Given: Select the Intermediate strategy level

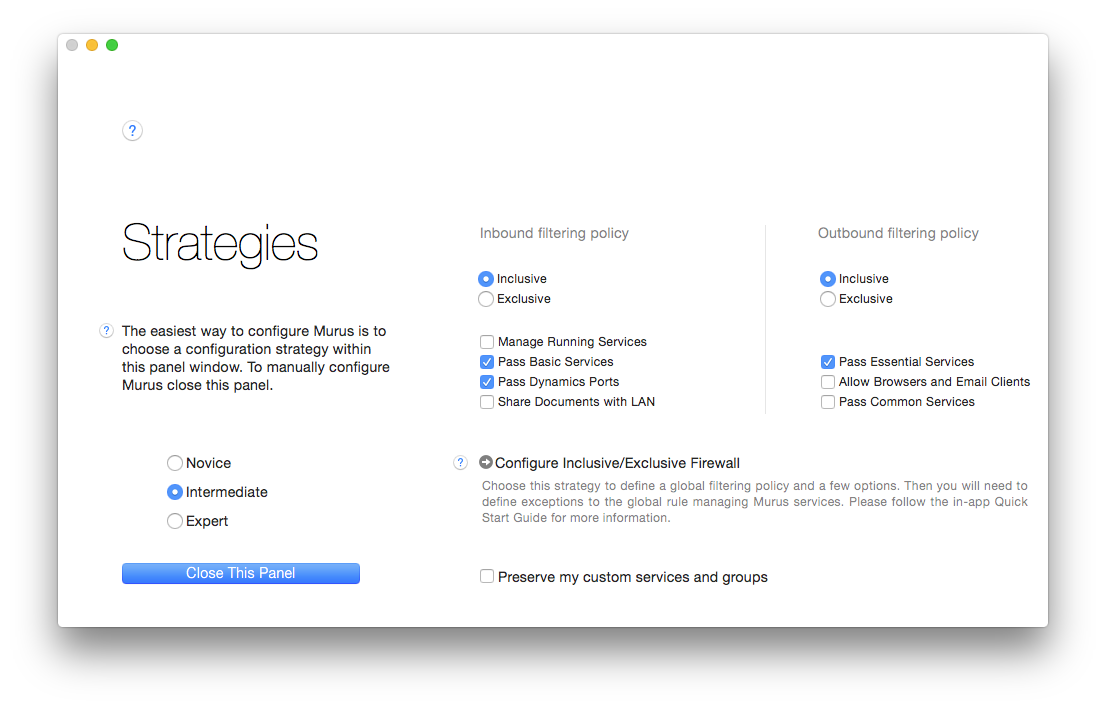Looking at the screenshot, I should coord(175,492).
